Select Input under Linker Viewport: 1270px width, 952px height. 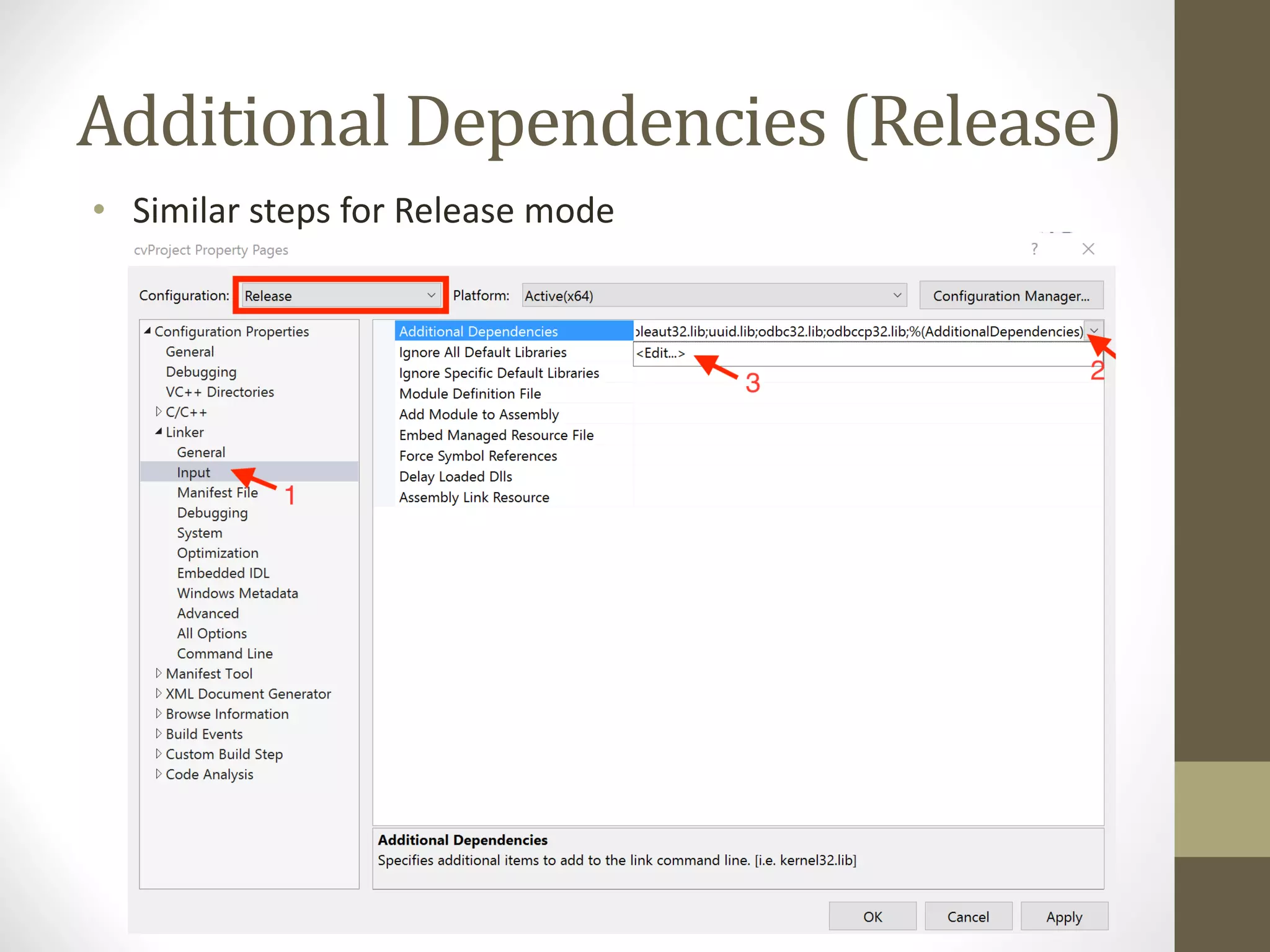point(193,472)
